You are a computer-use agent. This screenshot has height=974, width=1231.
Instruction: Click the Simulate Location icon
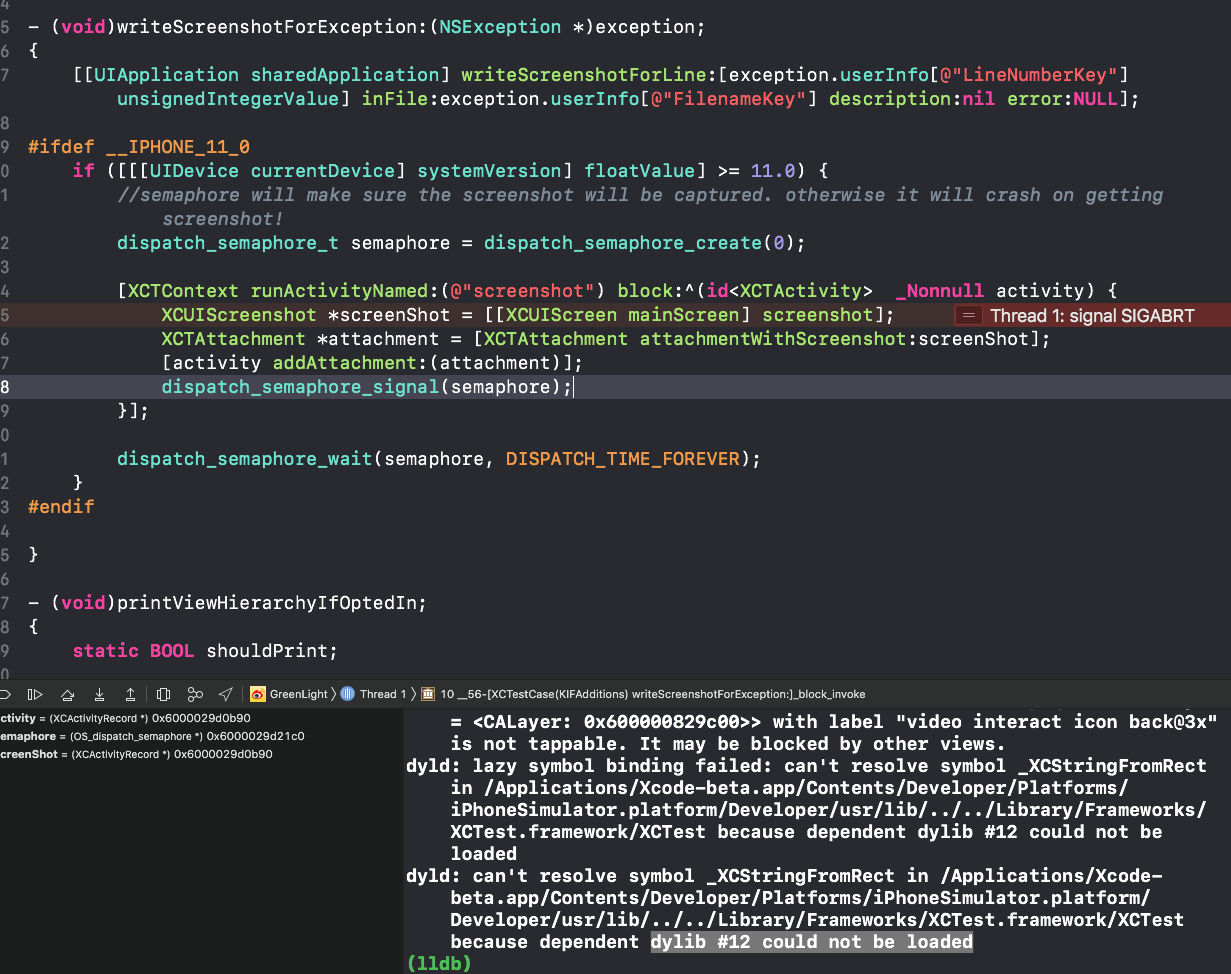[x=224, y=694]
